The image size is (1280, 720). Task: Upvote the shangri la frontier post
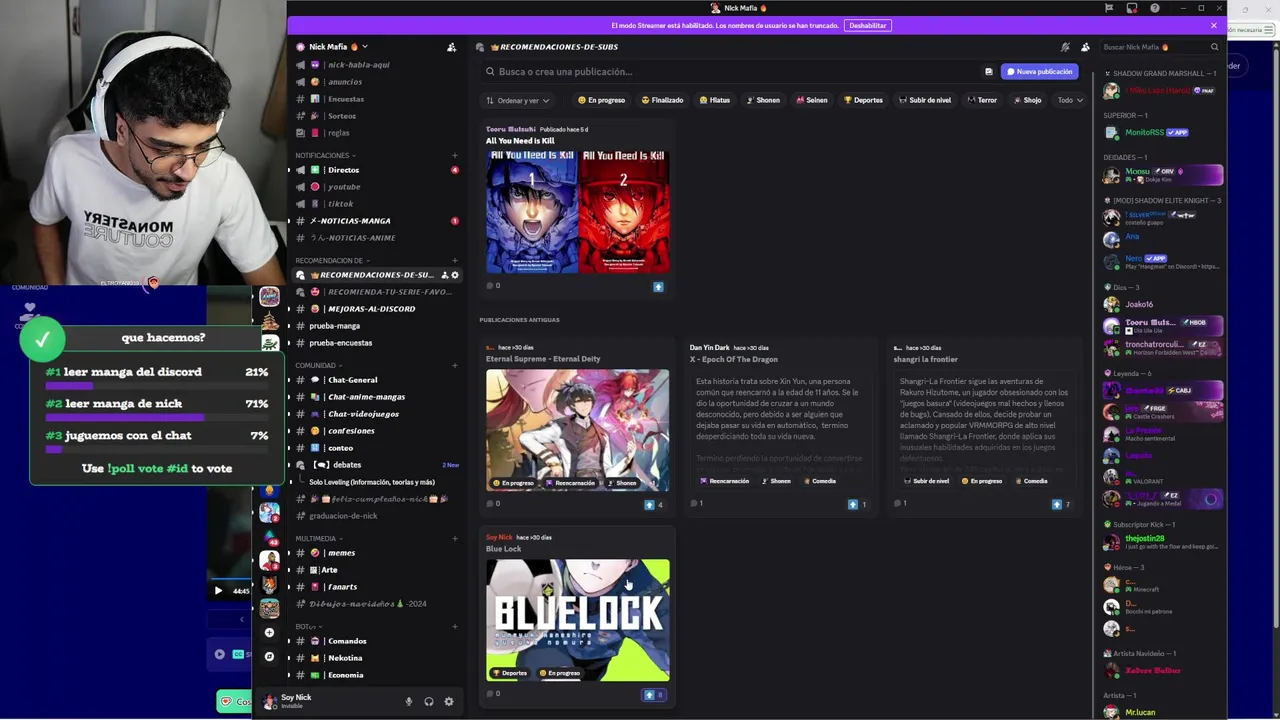click(1061, 504)
